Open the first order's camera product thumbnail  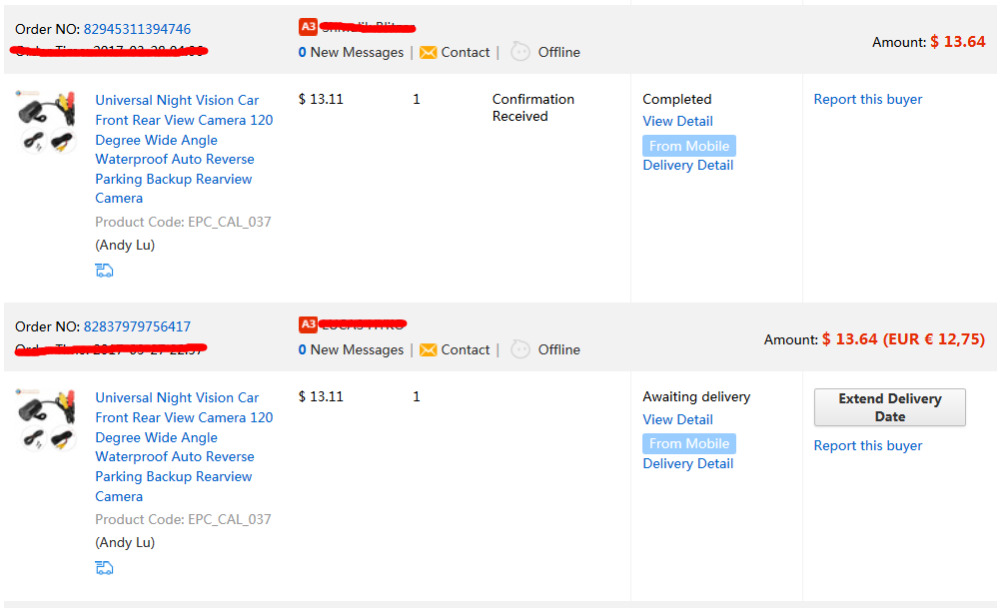46,121
